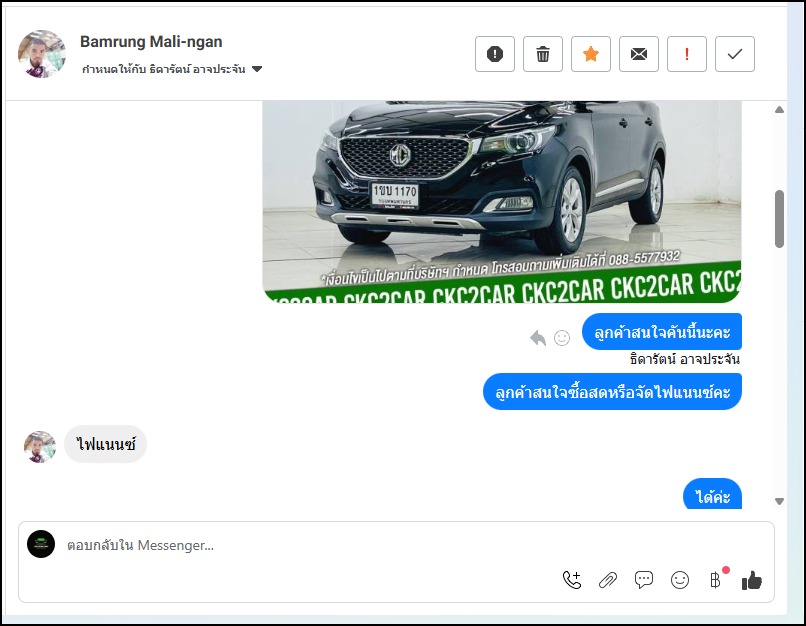
Task: Reply to message with arrow icon
Action: click(538, 338)
